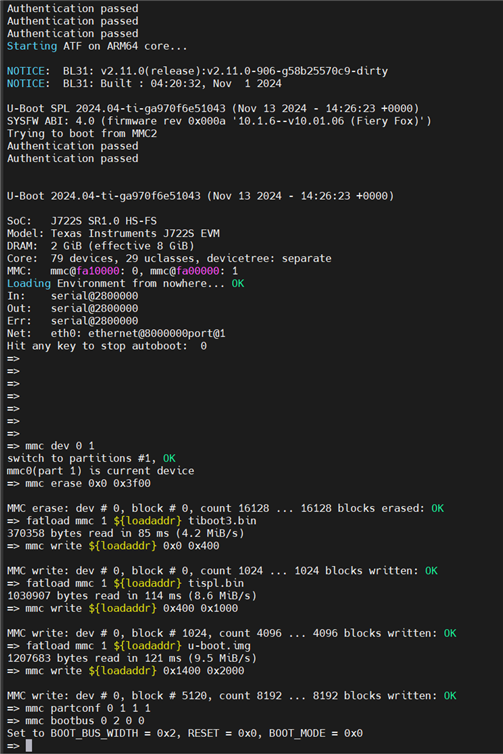Screen dimensions: 503x754
Task: Click the 'Hit any key to stop autoboot' line
Action: pyautogui.click(x=107, y=346)
